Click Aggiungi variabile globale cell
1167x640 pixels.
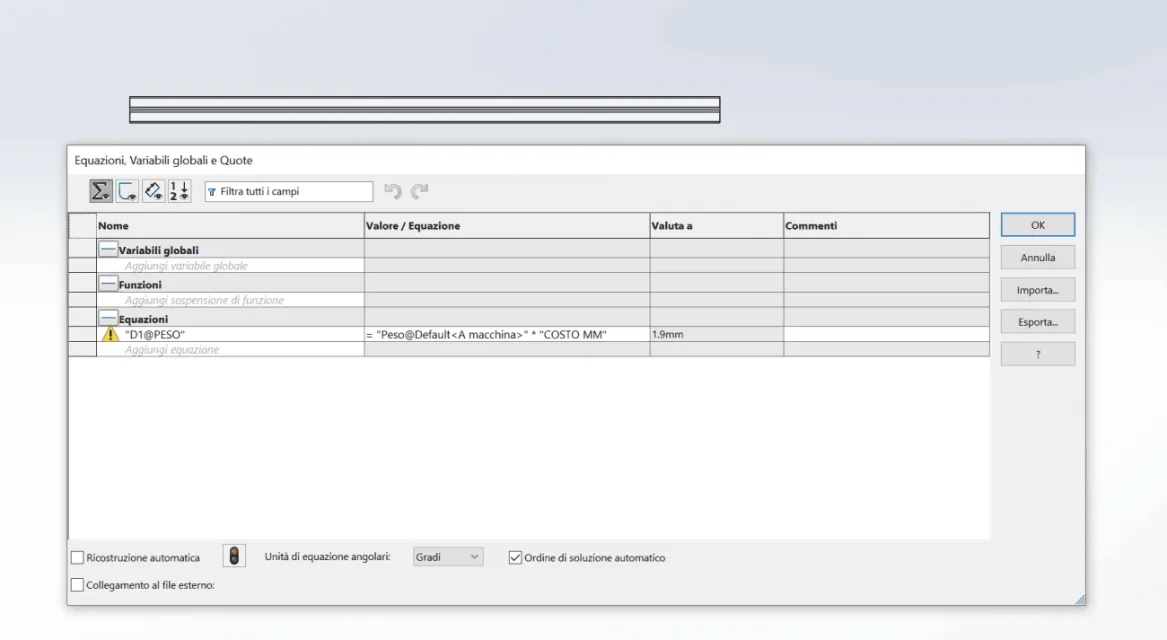230,266
